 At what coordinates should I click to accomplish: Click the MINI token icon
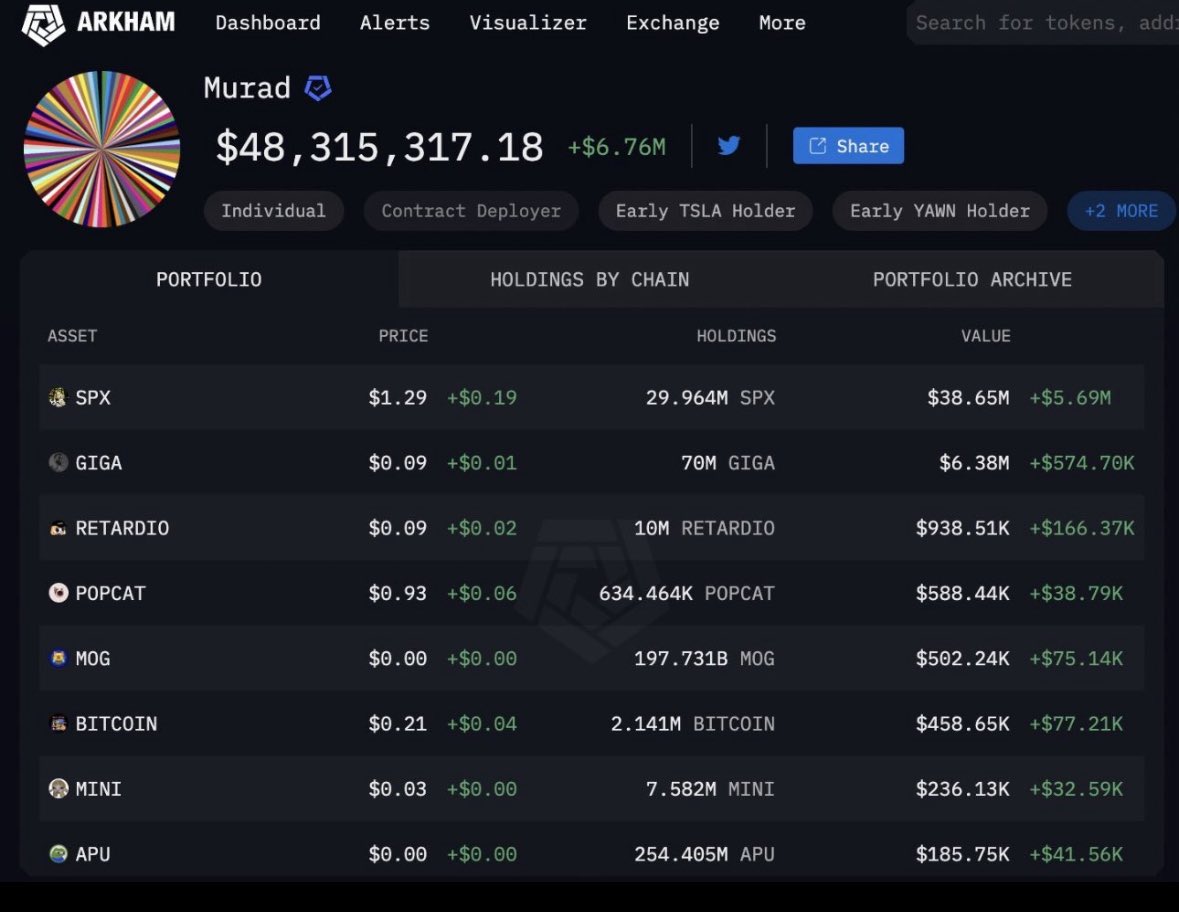coord(58,789)
